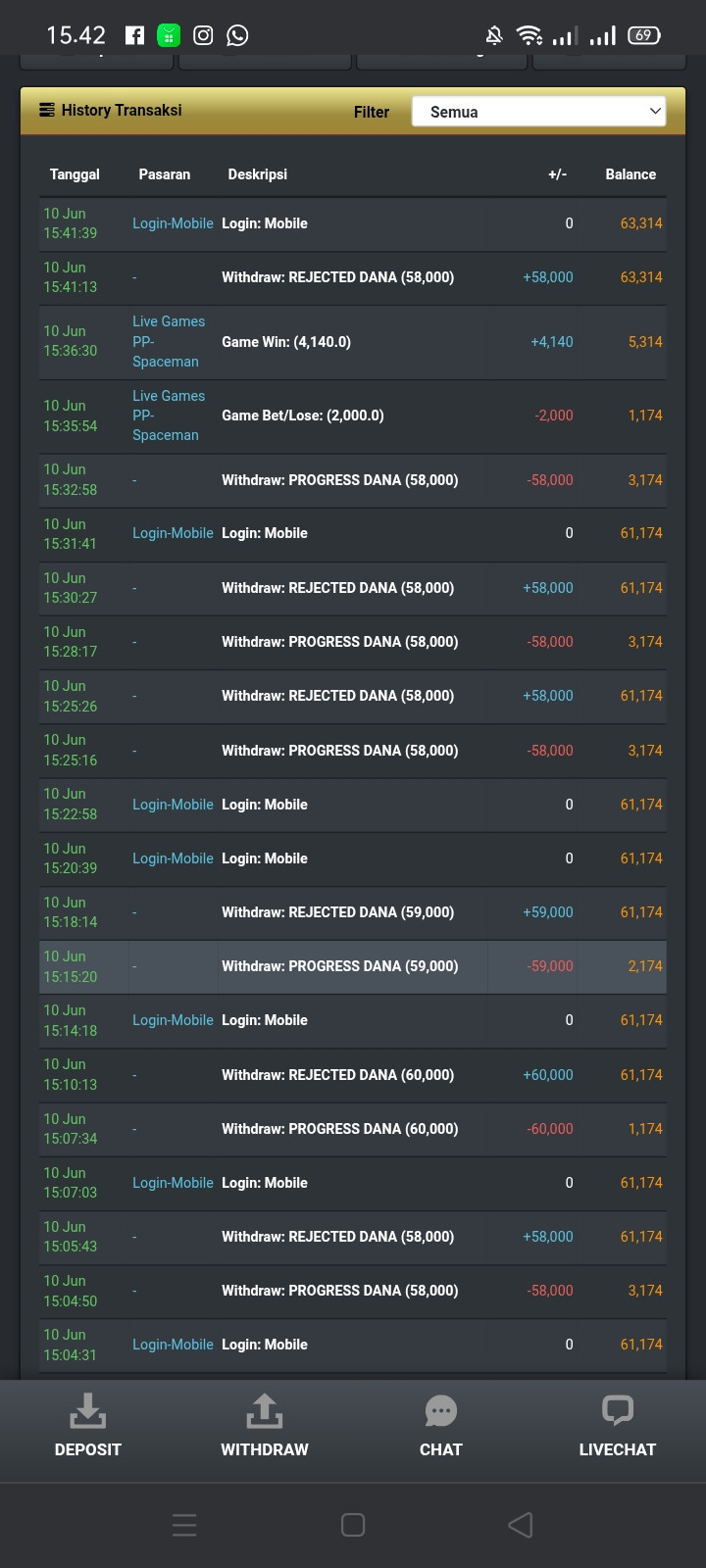Viewport: 706px width, 1568px height.
Task: Click the Pasaran column header
Action: click(x=165, y=174)
